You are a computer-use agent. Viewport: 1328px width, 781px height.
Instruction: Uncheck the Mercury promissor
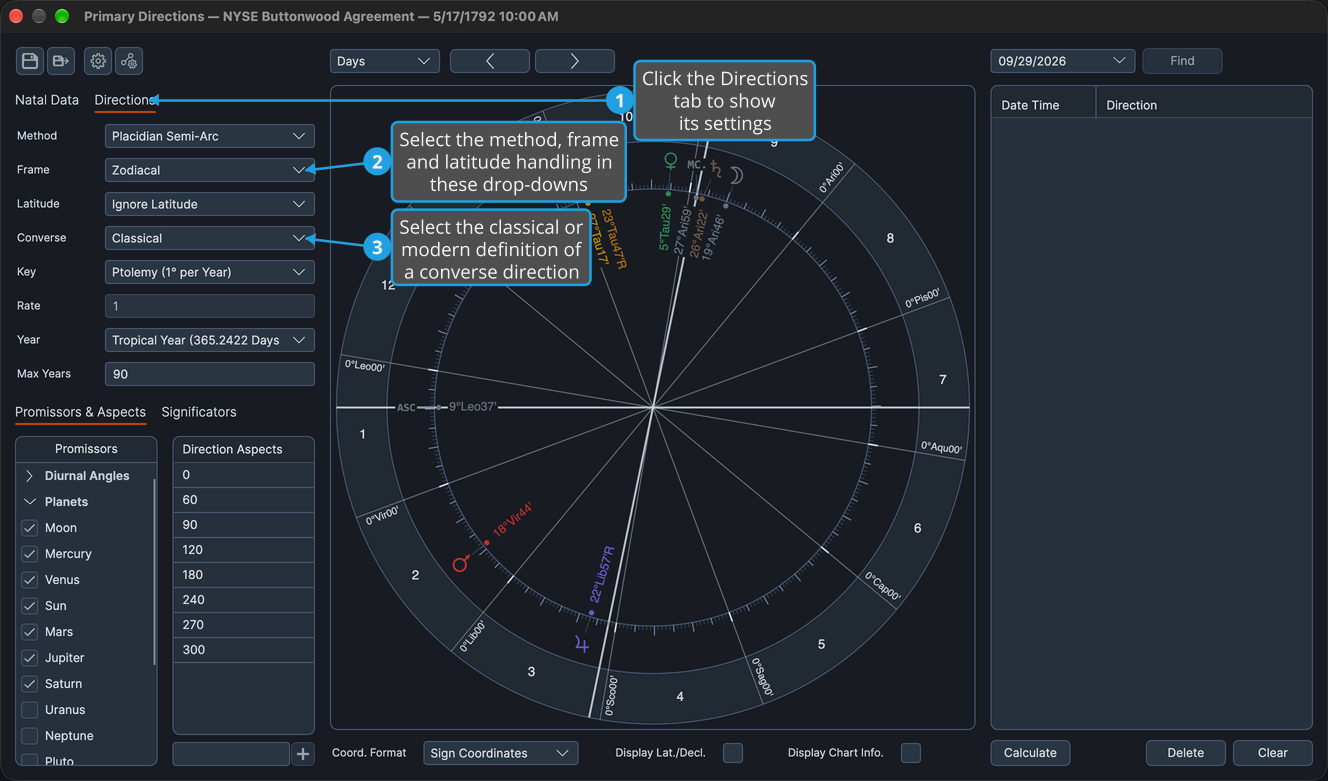(x=30, y=554)
